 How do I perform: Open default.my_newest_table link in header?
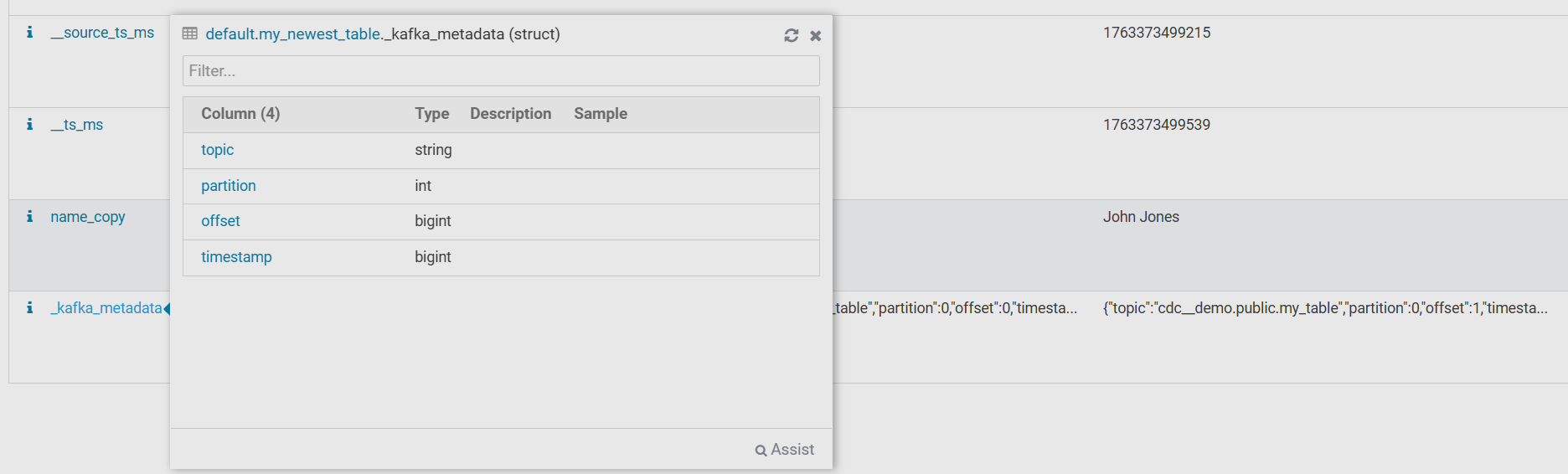293,34
